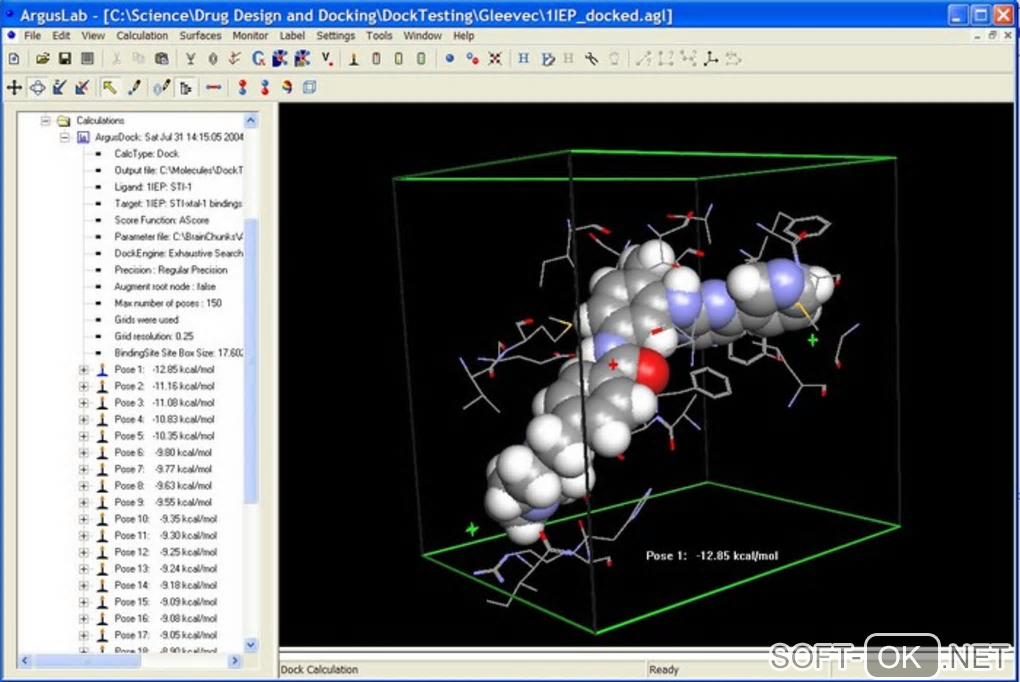Click the tree panel vertical scrollbar down arrow
Viewport: 1020px width, 682px height.
[x=251, y=645]
